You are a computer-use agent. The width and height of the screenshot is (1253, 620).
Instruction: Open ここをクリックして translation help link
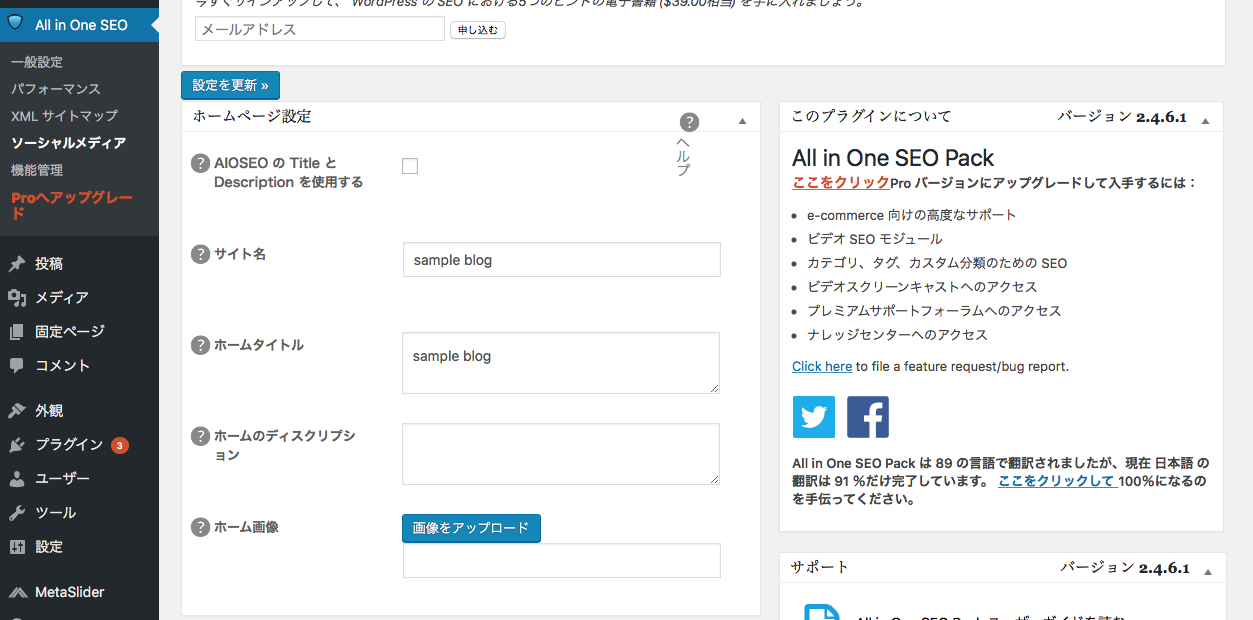tap(1056, 481)
